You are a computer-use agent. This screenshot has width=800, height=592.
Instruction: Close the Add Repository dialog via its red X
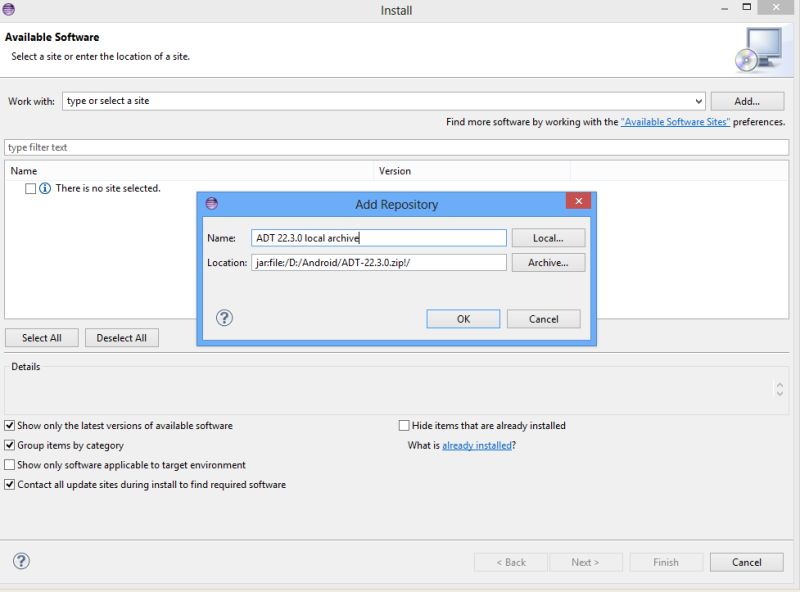(x=578, y=201)
